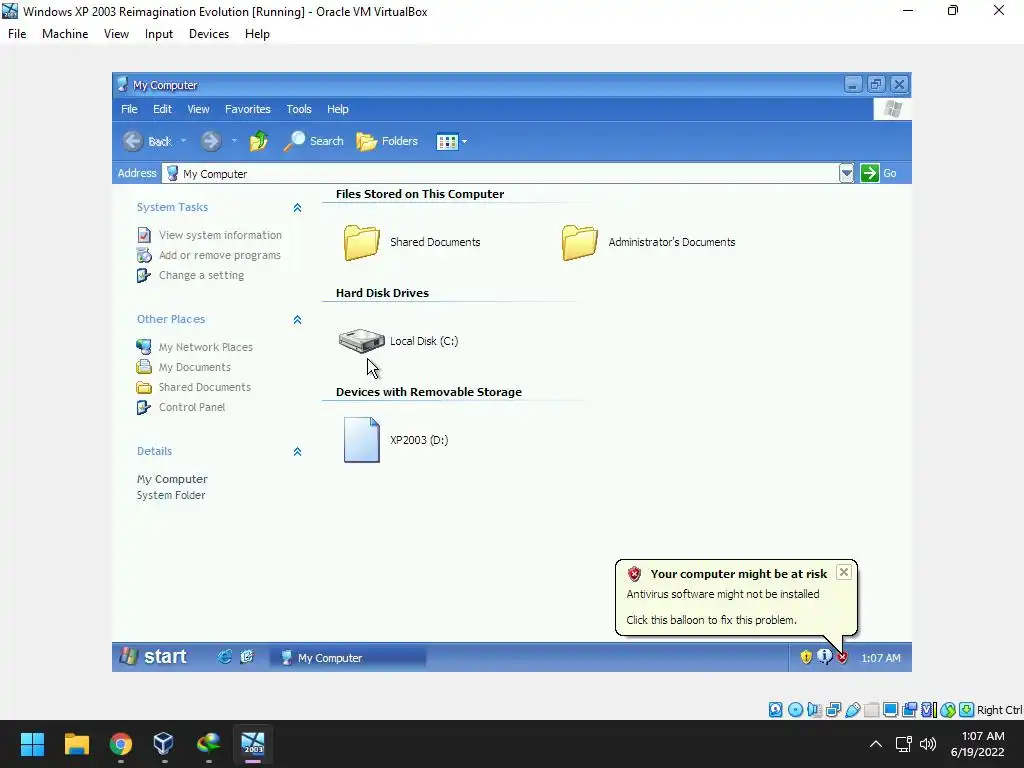Collapse the Other Places section
This screenshot has height=768, width=1024.
click(297, 320)
